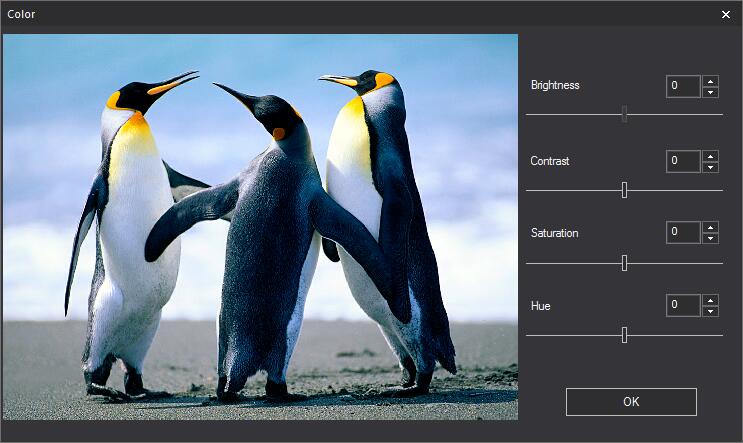
Task: Click the penguins preview image
Action: tap(260, 227)
